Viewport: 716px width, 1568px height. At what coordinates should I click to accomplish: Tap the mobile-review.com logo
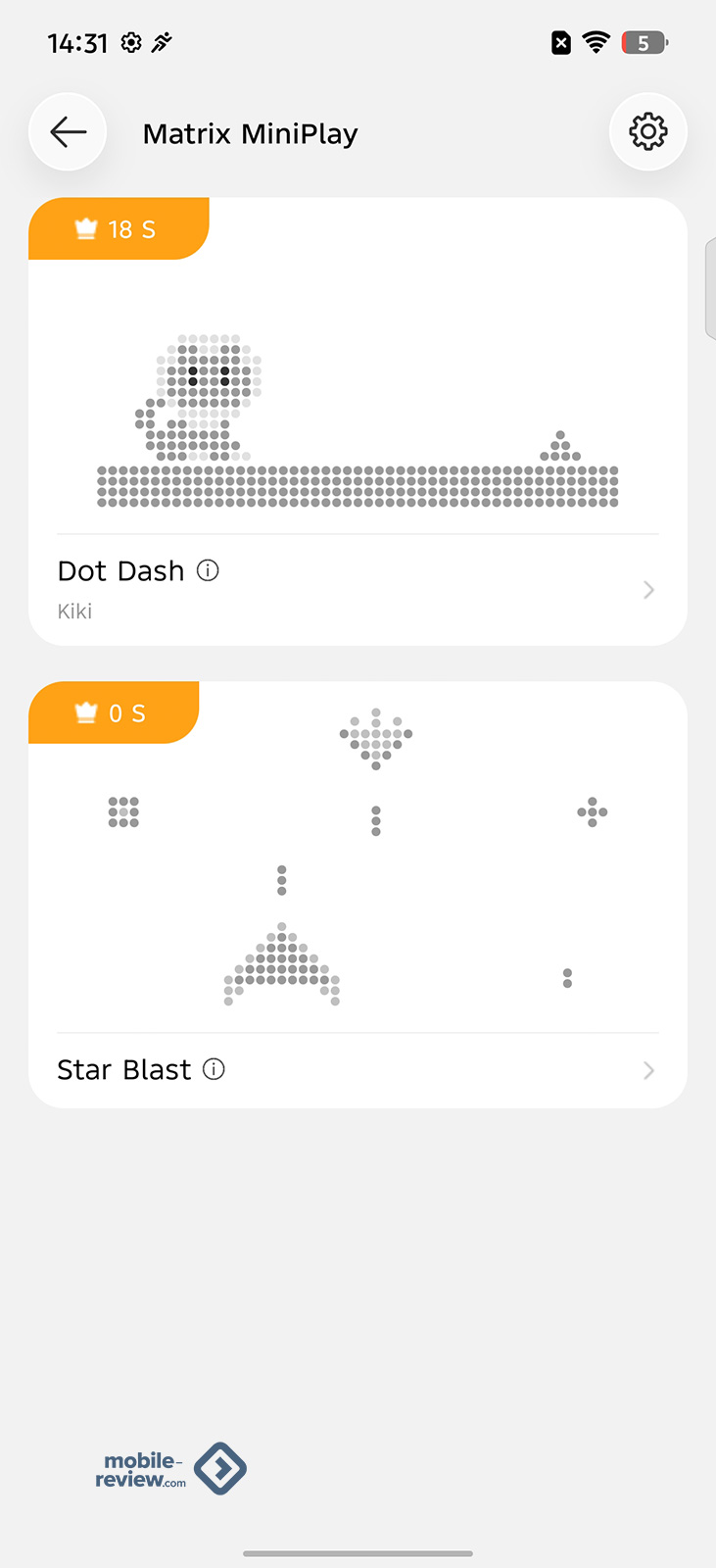(171, 1469)
